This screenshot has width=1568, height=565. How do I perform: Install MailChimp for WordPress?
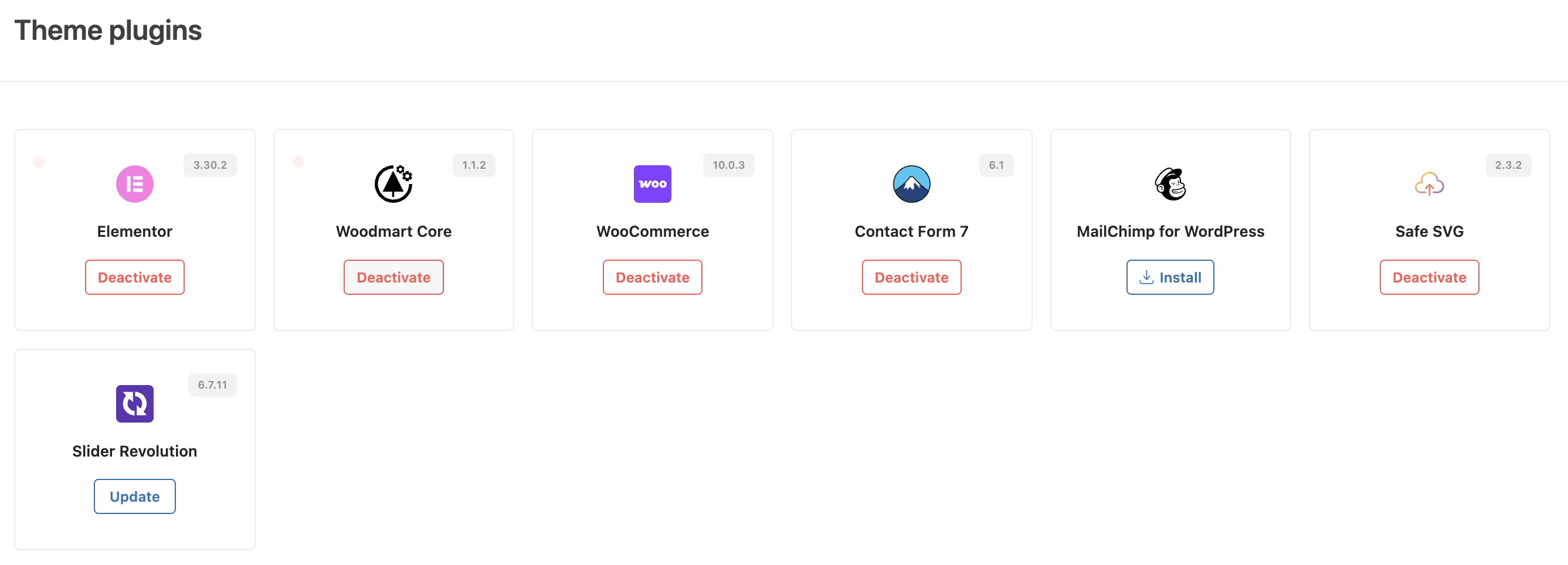[x=1170, y=277]
